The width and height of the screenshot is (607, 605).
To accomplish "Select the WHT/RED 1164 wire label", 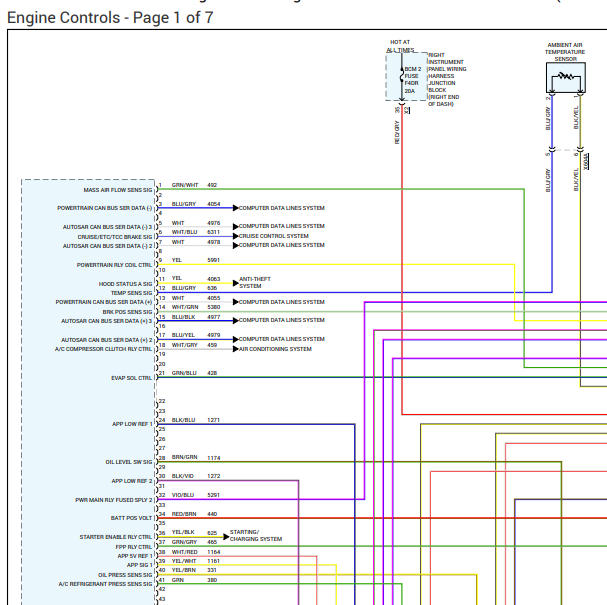I will 196,552.
